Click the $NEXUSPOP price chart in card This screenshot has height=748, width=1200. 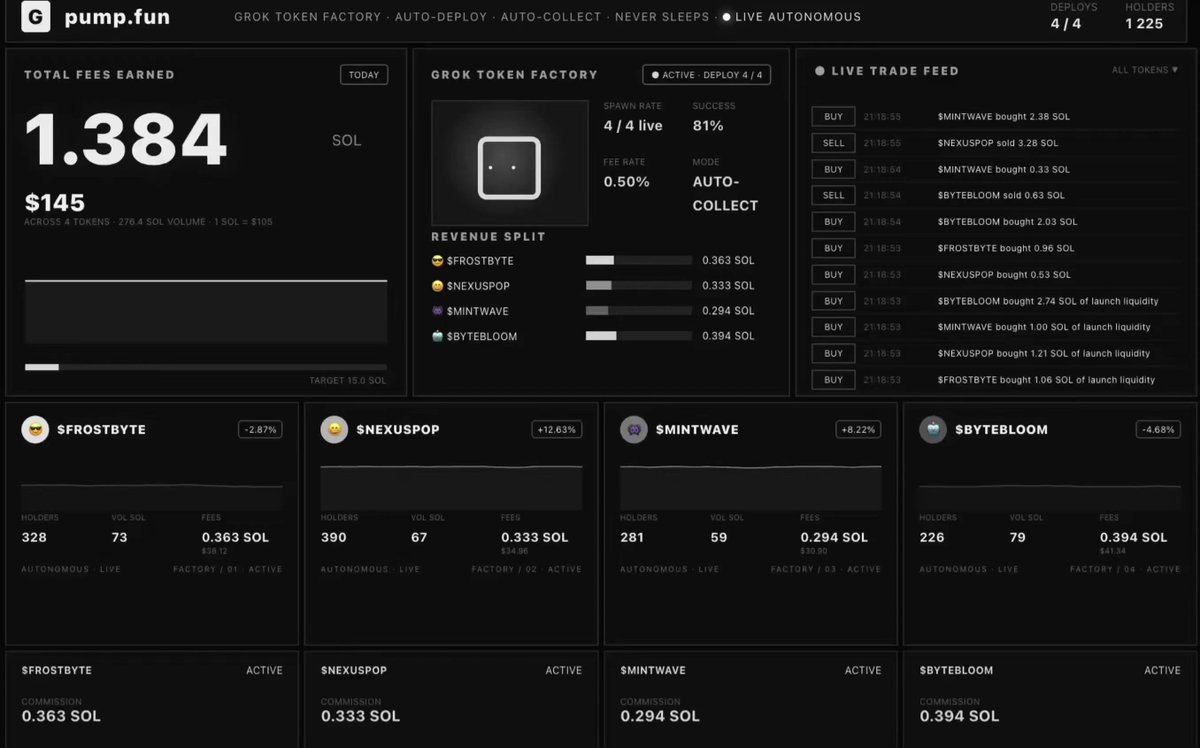click(x=451, y=487)
